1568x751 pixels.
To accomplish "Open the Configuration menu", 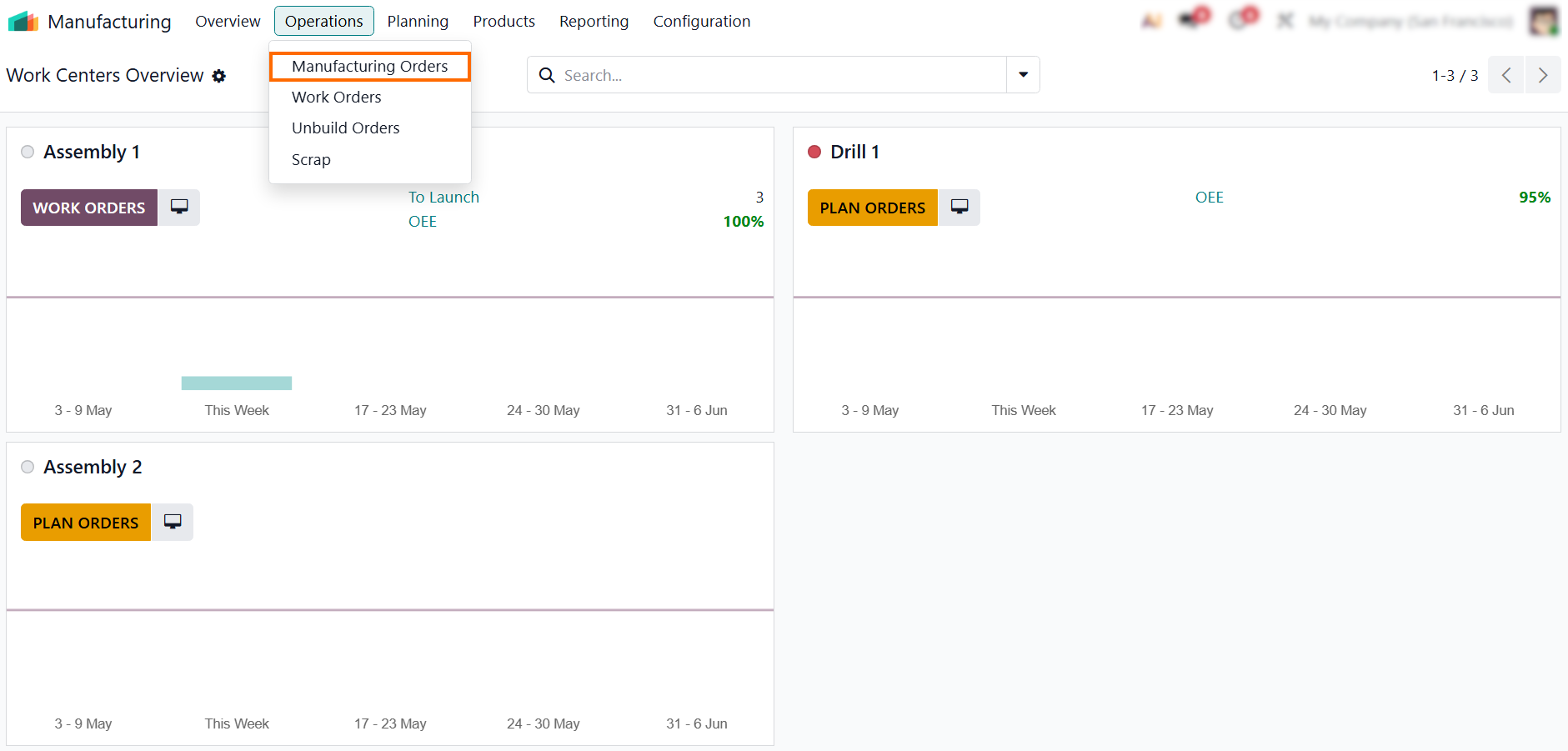I will coord(702,21).
